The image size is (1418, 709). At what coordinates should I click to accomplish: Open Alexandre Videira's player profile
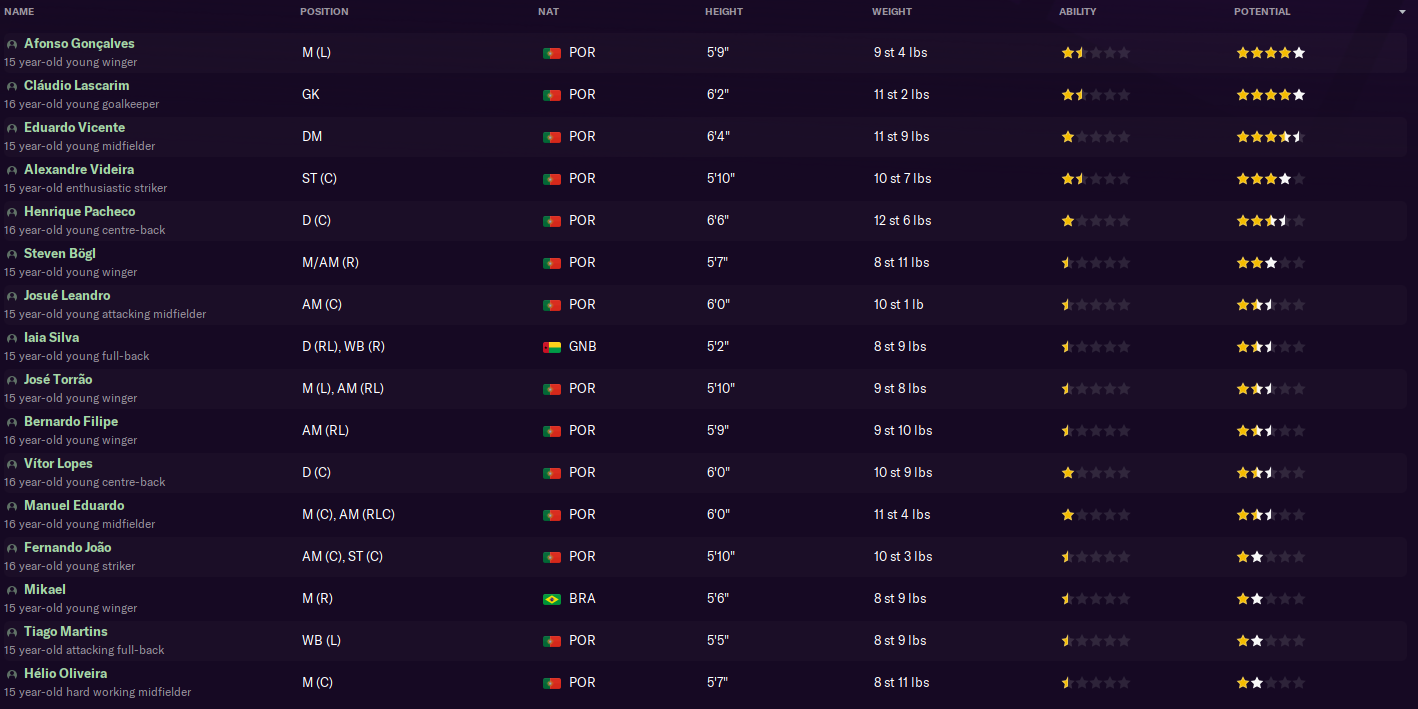79,170
